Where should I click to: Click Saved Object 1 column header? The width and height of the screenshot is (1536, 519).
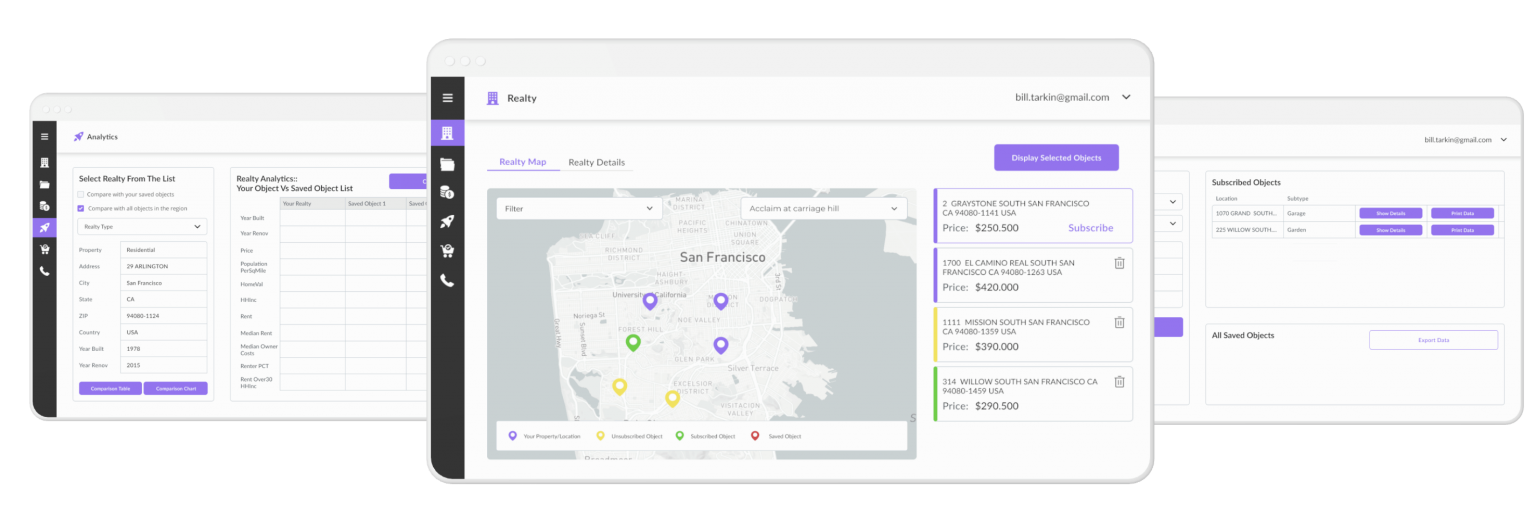click(375, 203)
